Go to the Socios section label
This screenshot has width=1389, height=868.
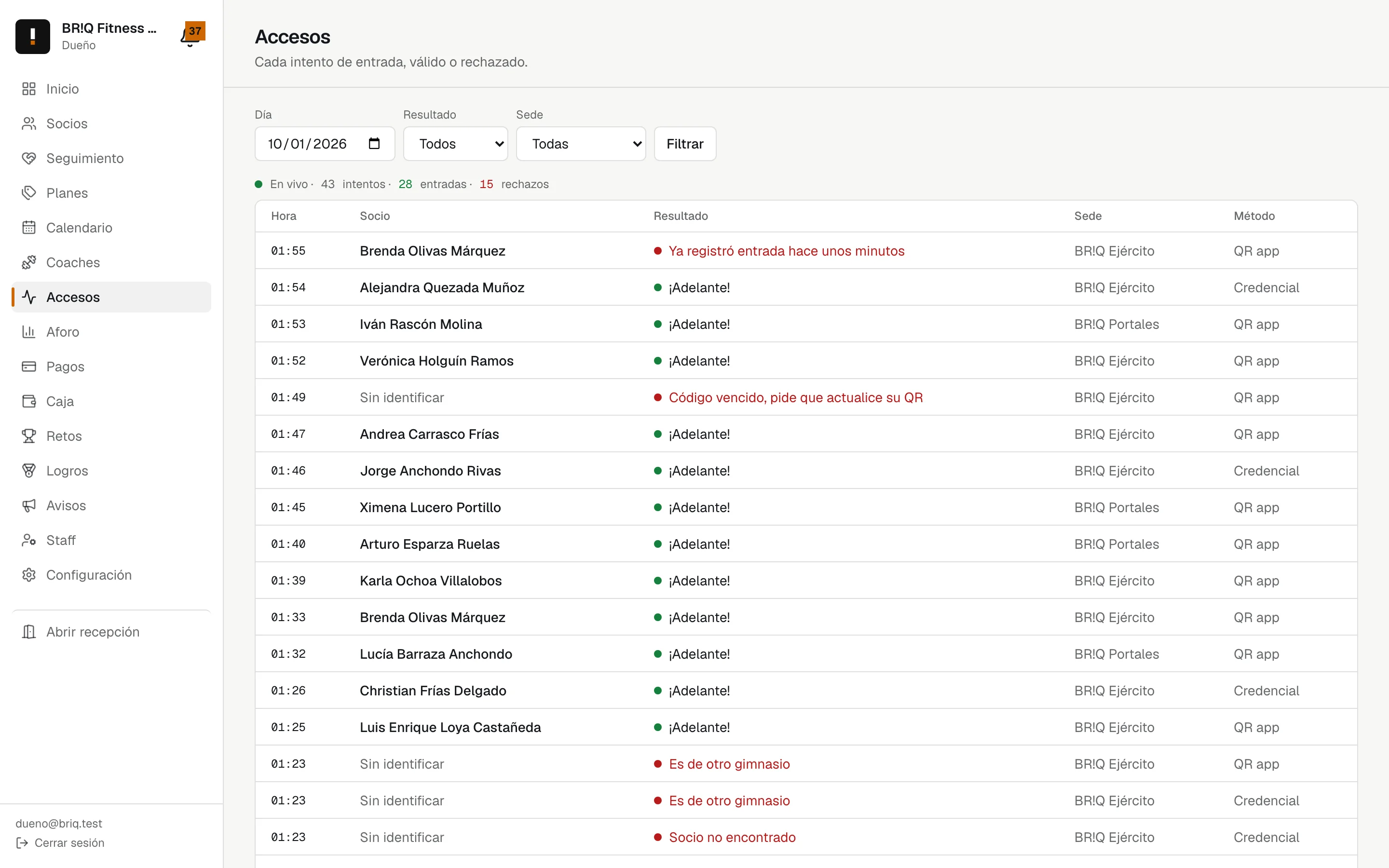point(67,123)
